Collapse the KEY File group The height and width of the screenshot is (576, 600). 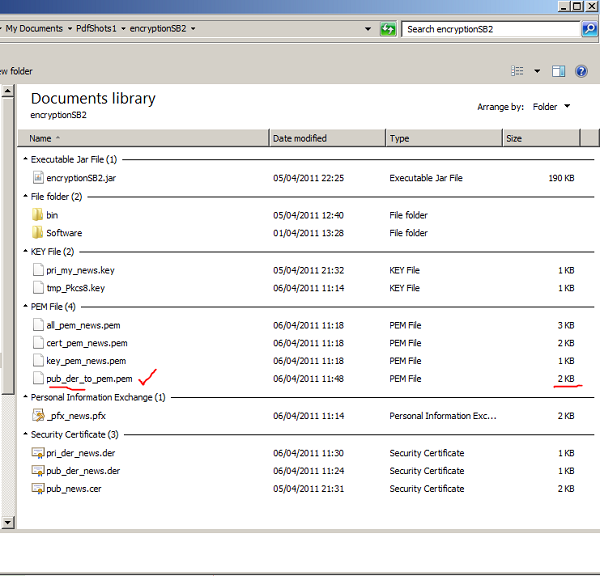tap(25, 251)
